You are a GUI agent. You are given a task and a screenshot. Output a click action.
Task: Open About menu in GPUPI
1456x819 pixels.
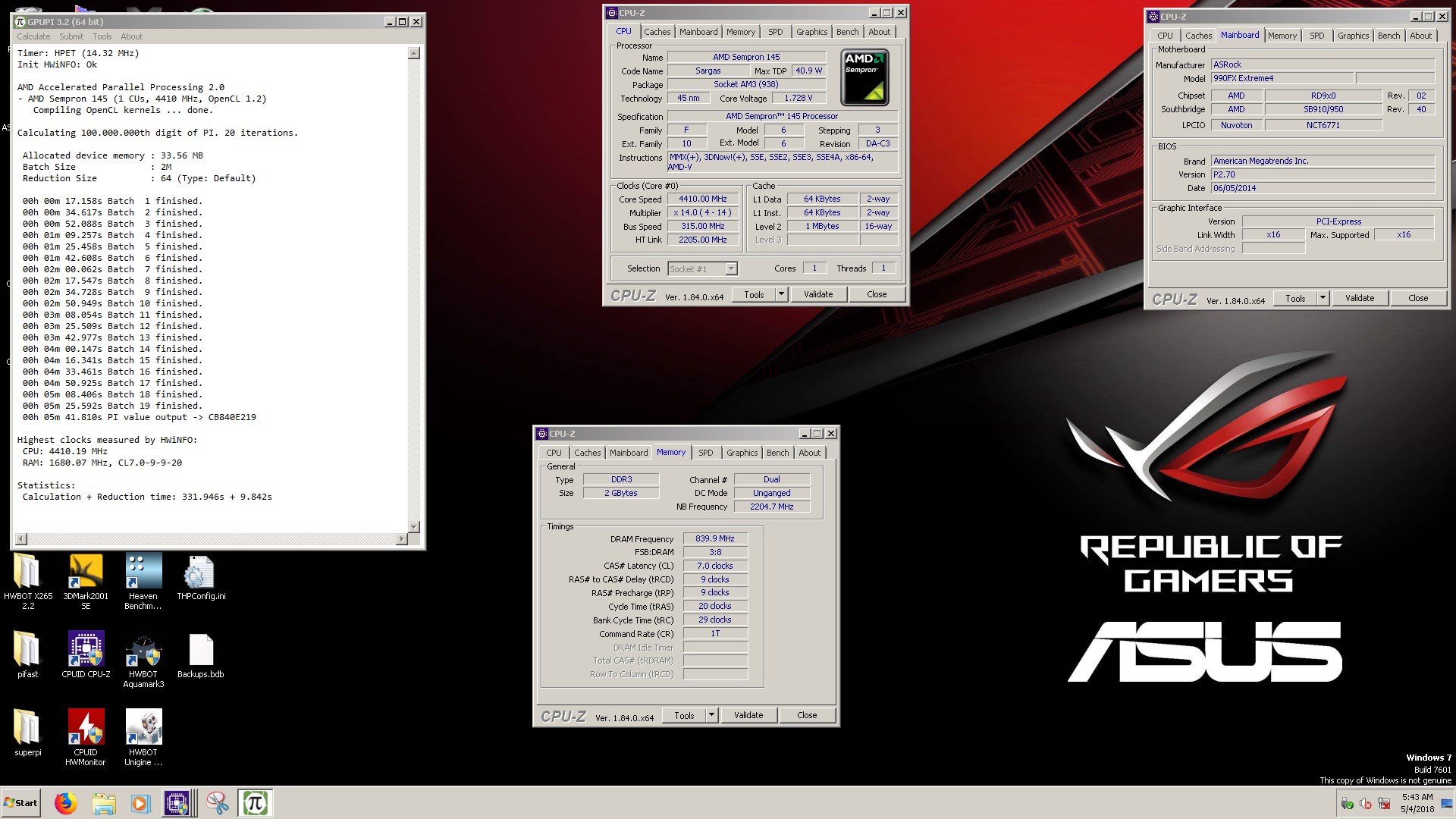[x=131, y=36]
